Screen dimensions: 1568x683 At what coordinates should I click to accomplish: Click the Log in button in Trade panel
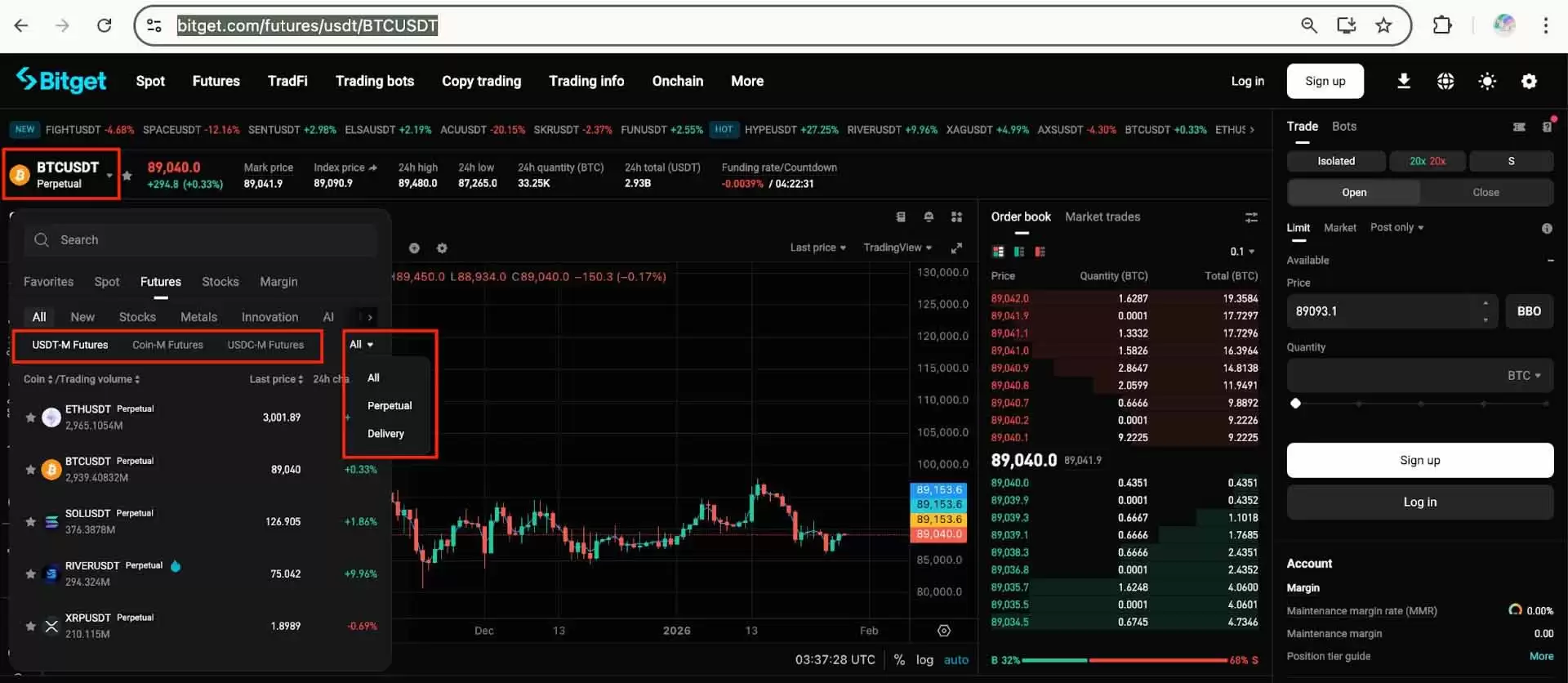pyautogui.click(x=1419, y=502)
